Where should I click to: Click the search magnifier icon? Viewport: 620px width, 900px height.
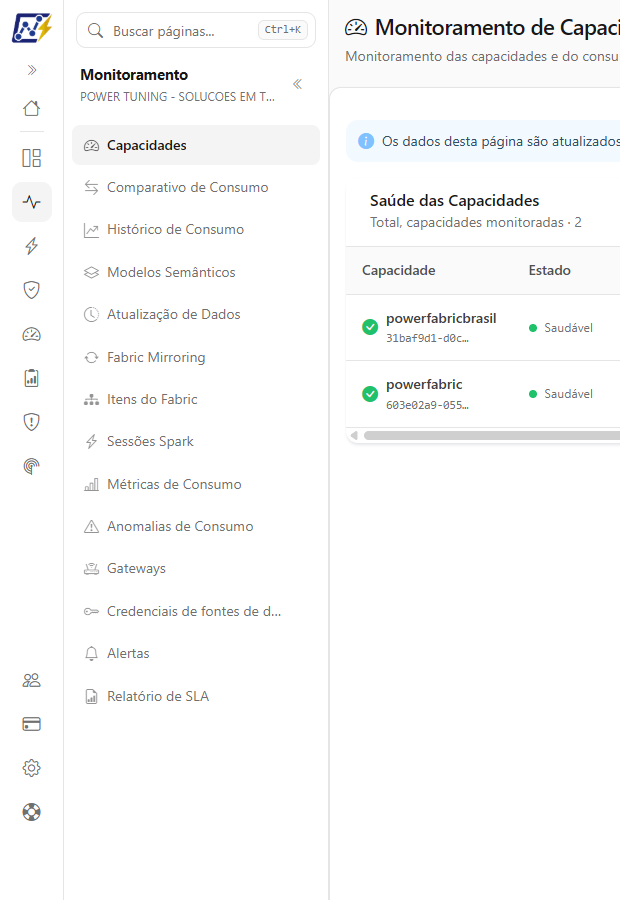pos(95,30)
